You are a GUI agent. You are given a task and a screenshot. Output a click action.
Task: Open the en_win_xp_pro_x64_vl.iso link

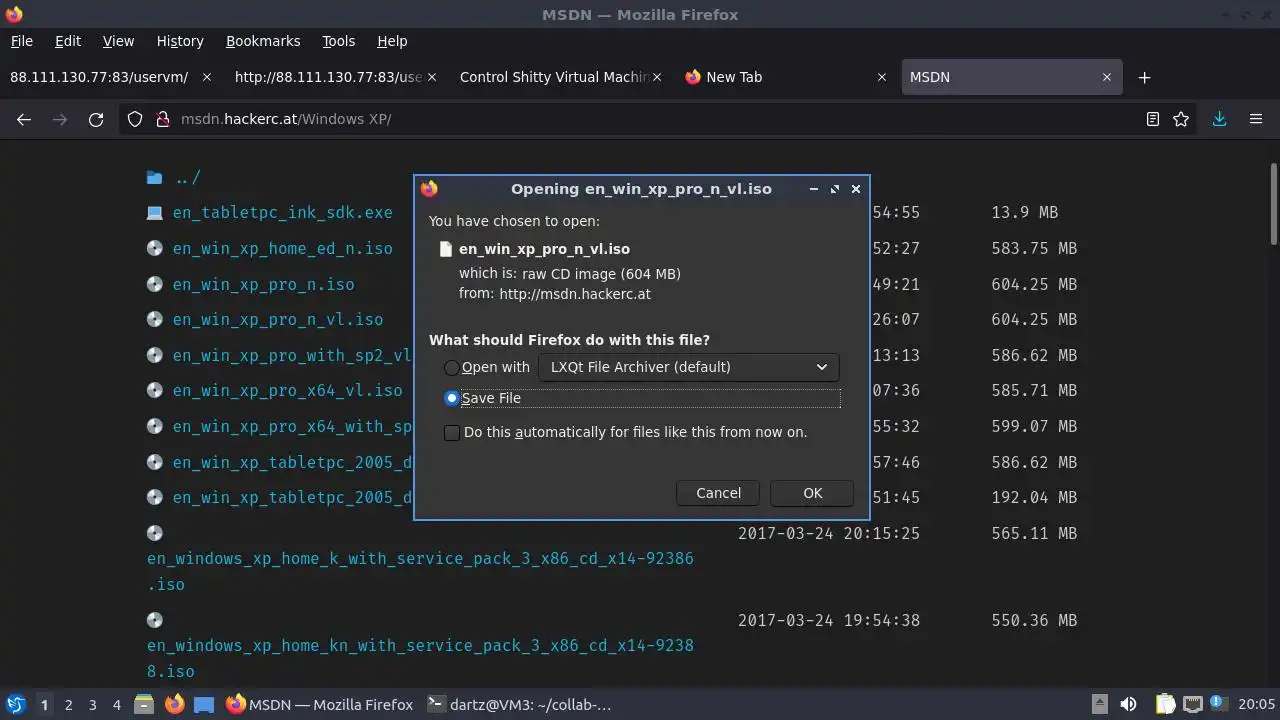point(287,390)
